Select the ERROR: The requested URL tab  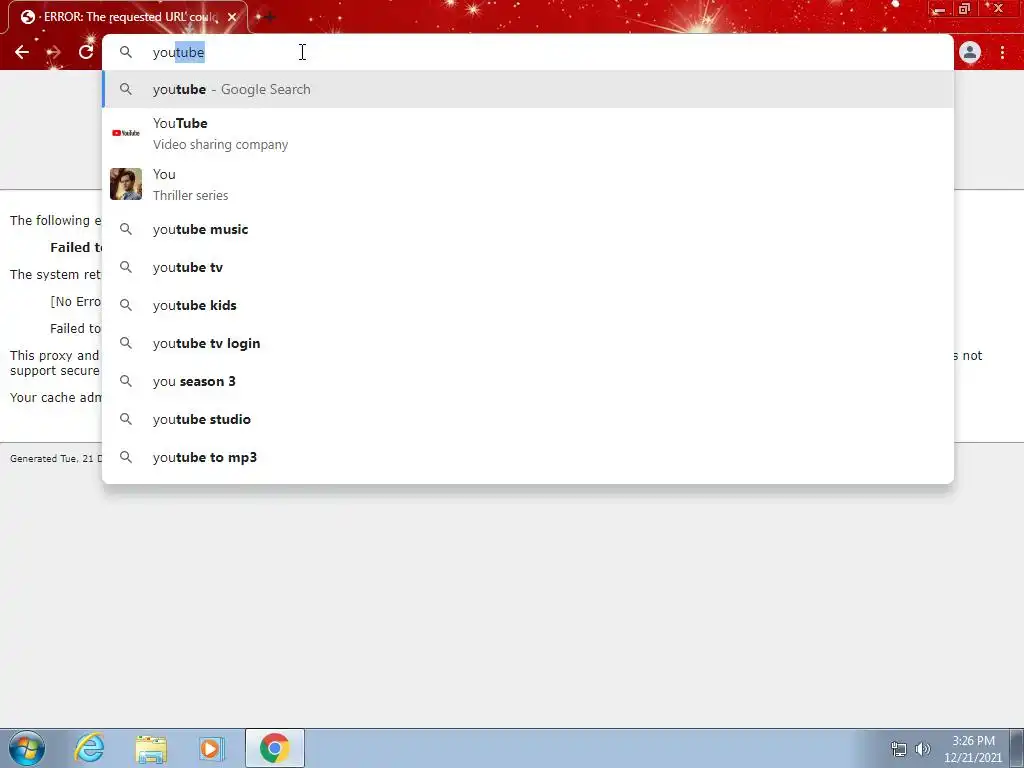(x=128, y=17)
